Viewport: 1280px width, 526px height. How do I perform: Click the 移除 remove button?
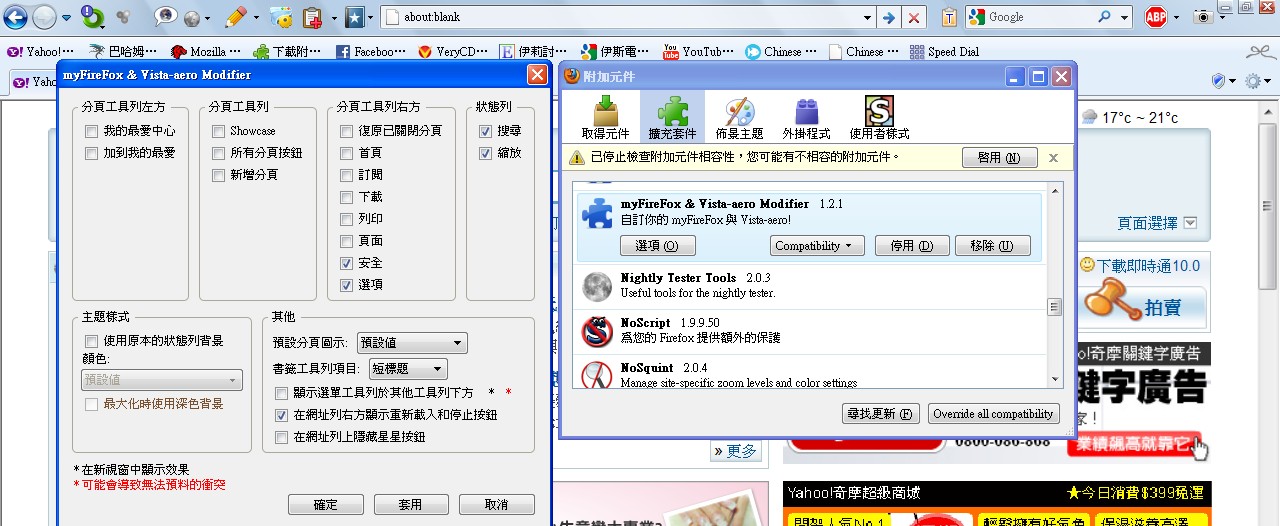point(992,246)
